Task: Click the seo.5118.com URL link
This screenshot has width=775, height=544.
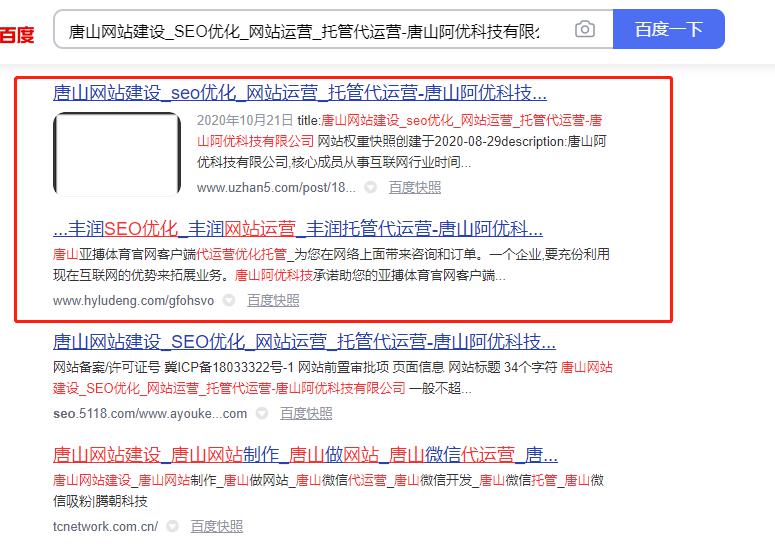Action: pyautogui.click(x=150, y=413)
